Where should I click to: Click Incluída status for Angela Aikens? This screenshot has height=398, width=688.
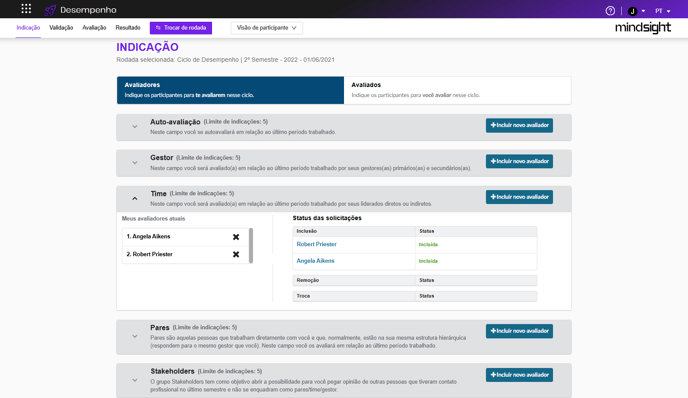tap(428, 261)
